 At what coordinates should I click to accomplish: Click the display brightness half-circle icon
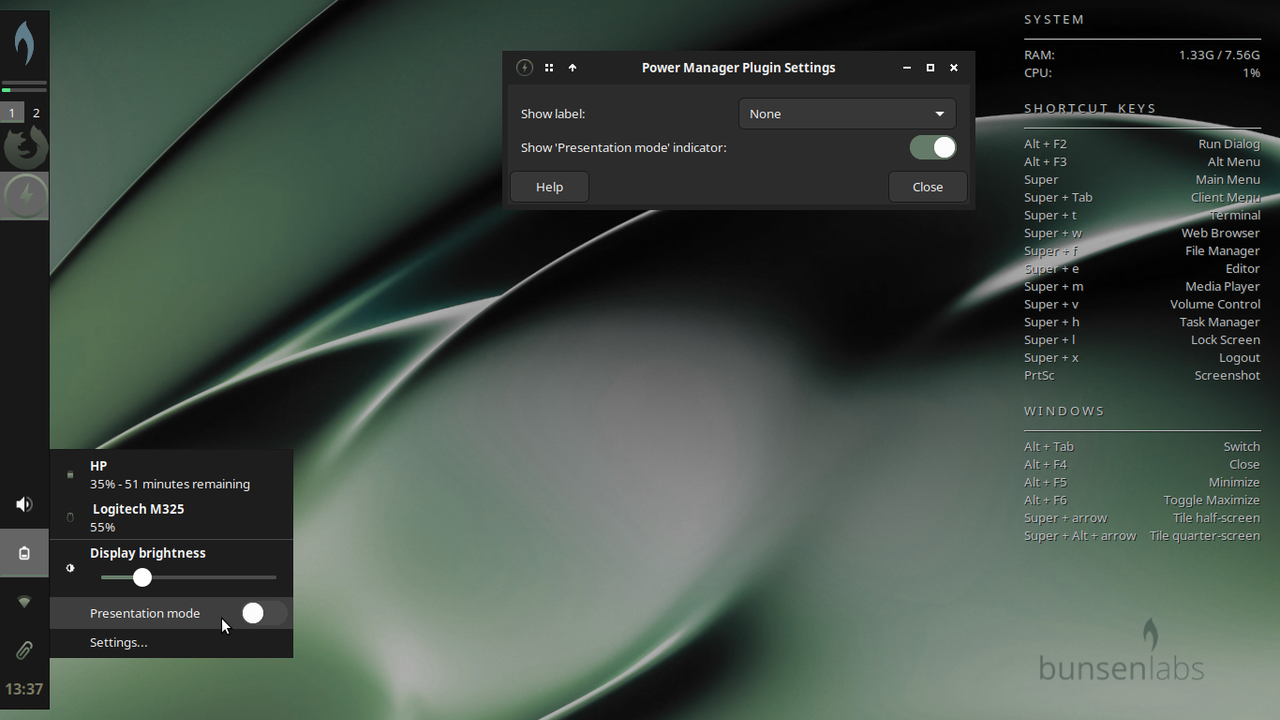[70, 568]
